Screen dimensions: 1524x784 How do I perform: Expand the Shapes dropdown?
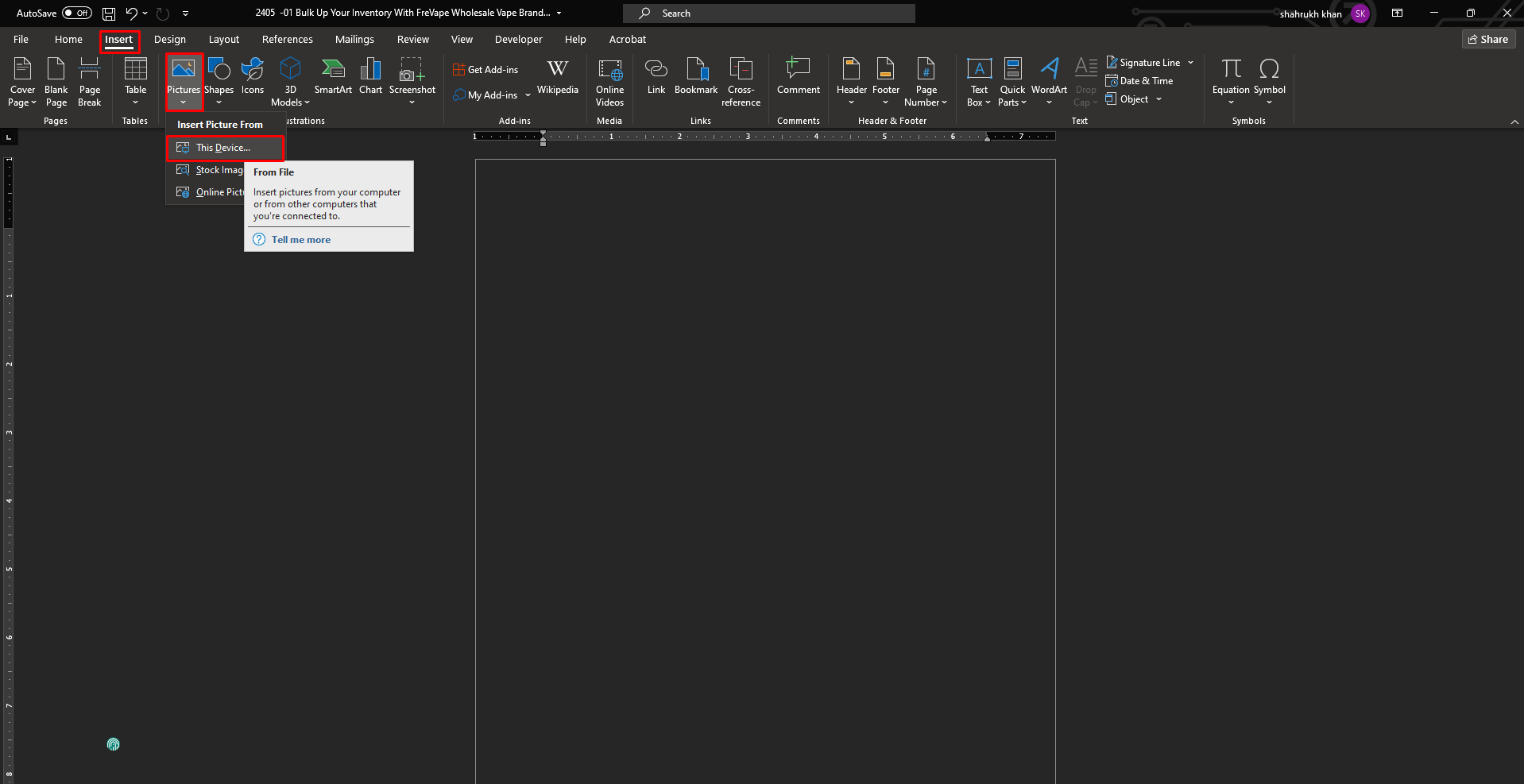click(x=219, y=82)
